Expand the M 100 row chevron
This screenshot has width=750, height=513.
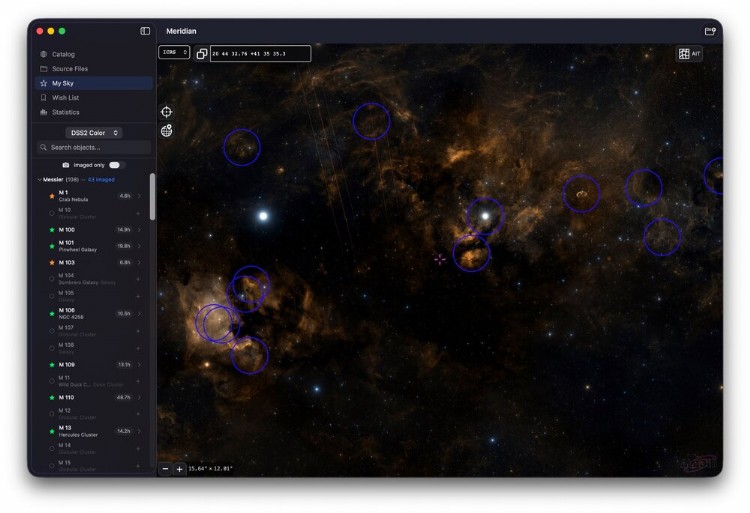pos(139,230)
